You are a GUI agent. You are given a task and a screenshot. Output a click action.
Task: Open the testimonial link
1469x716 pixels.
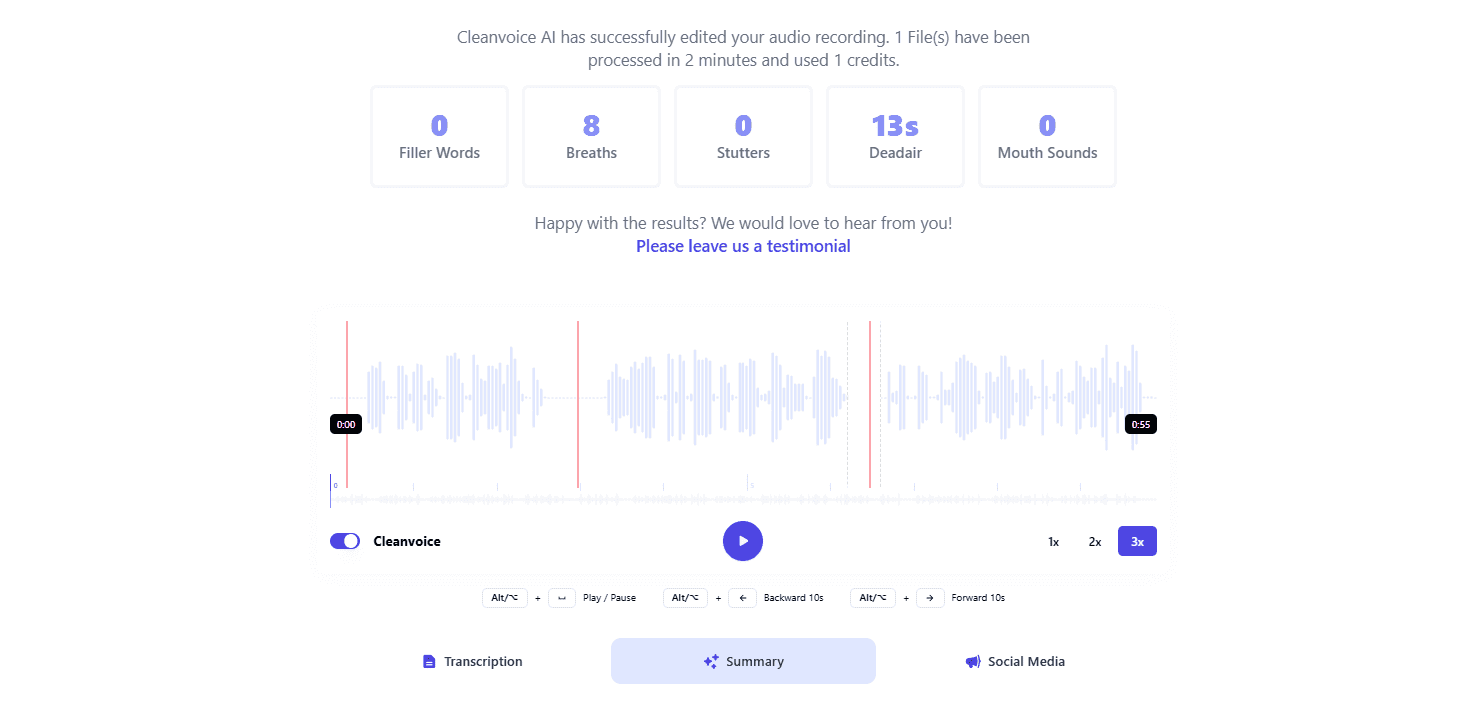(743, 246)
